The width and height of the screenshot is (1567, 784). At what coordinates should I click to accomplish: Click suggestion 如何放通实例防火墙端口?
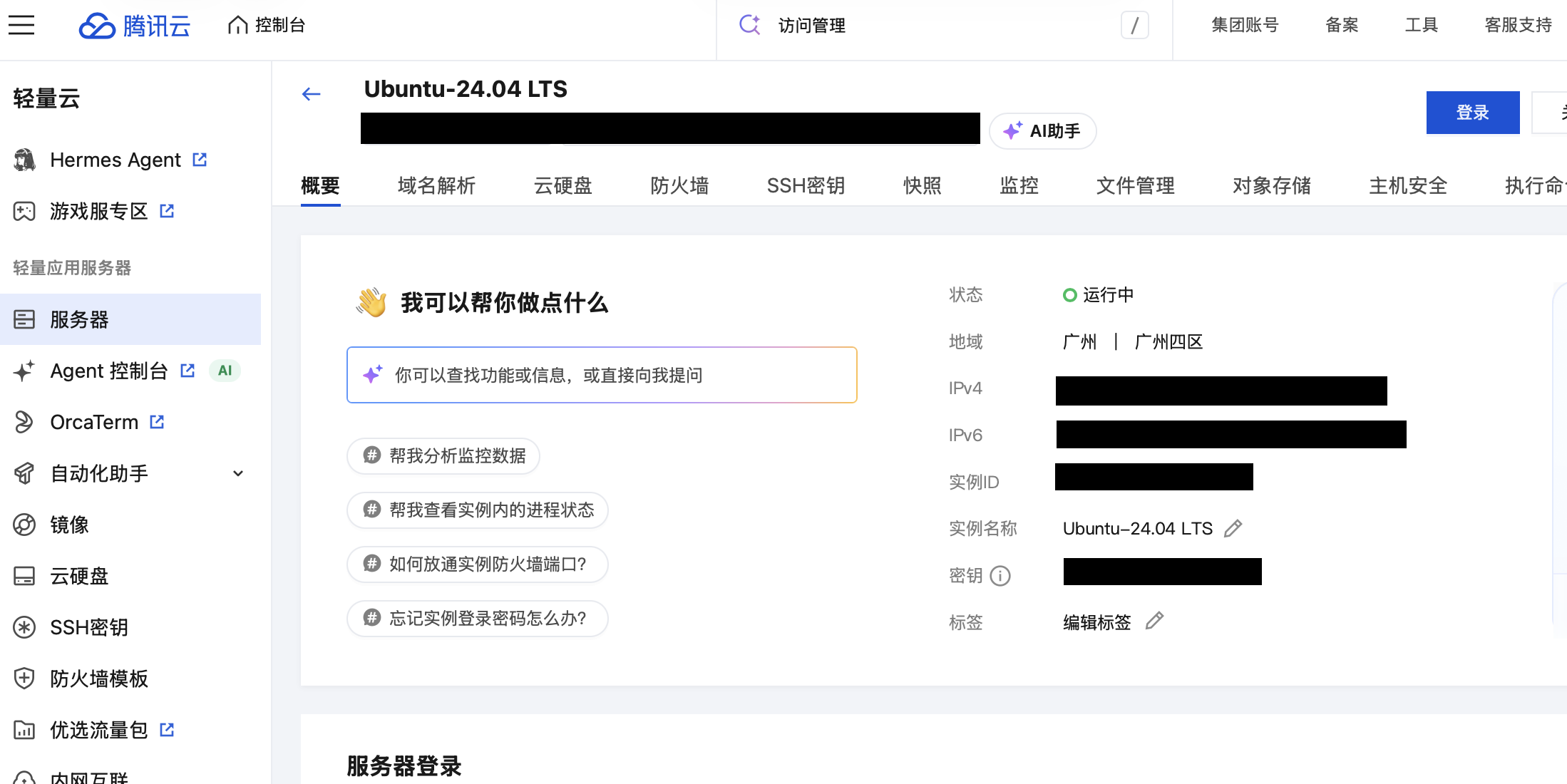tap(478, 564)
